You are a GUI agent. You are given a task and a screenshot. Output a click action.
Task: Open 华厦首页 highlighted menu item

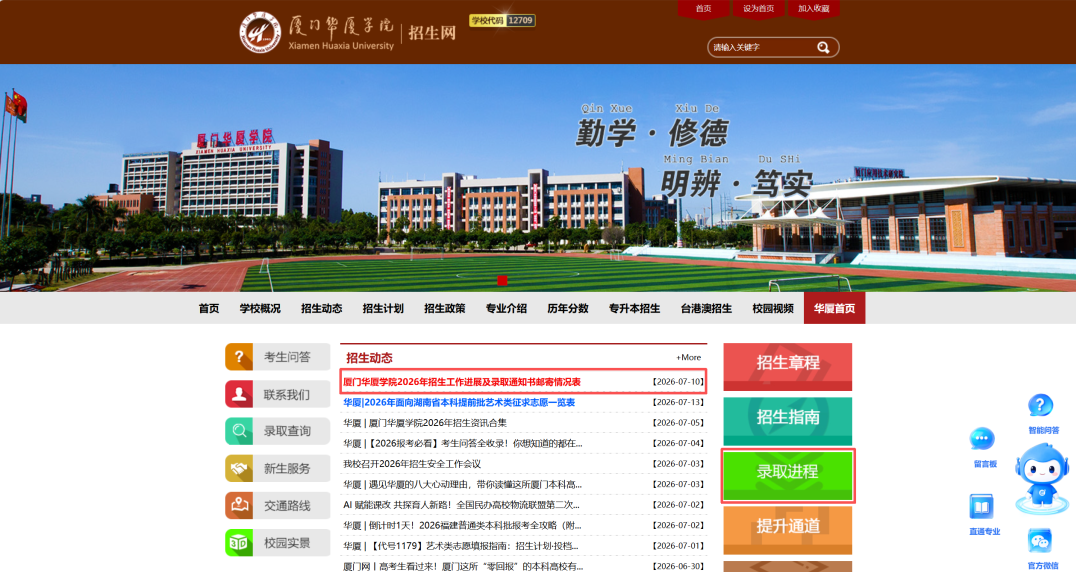(x=834, y=308)
